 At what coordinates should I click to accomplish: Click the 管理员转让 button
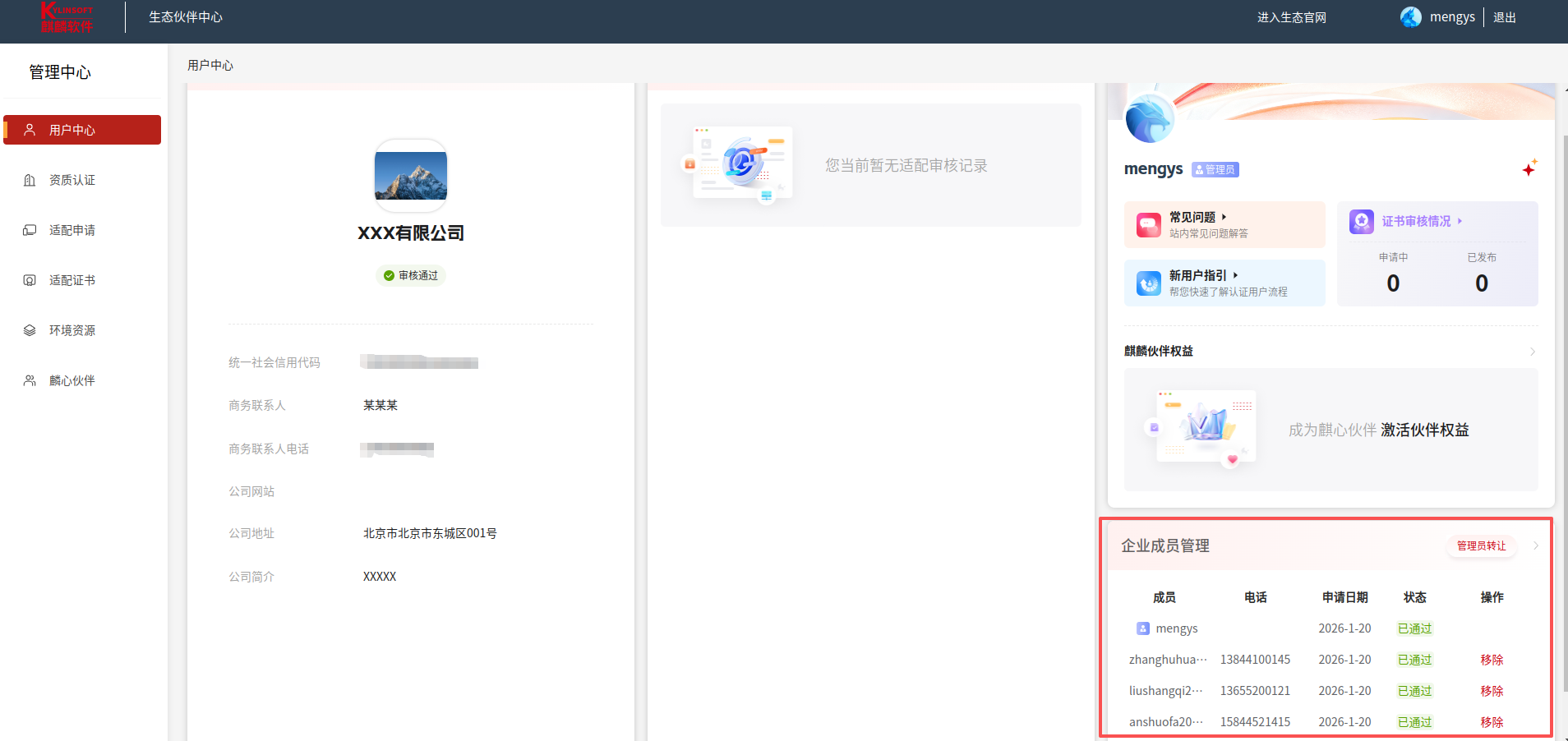(1481, 545)
